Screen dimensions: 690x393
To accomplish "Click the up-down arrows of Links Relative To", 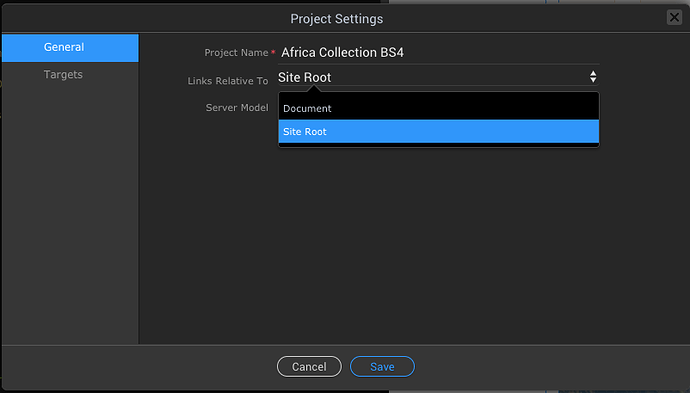I will tap(593, 77).
